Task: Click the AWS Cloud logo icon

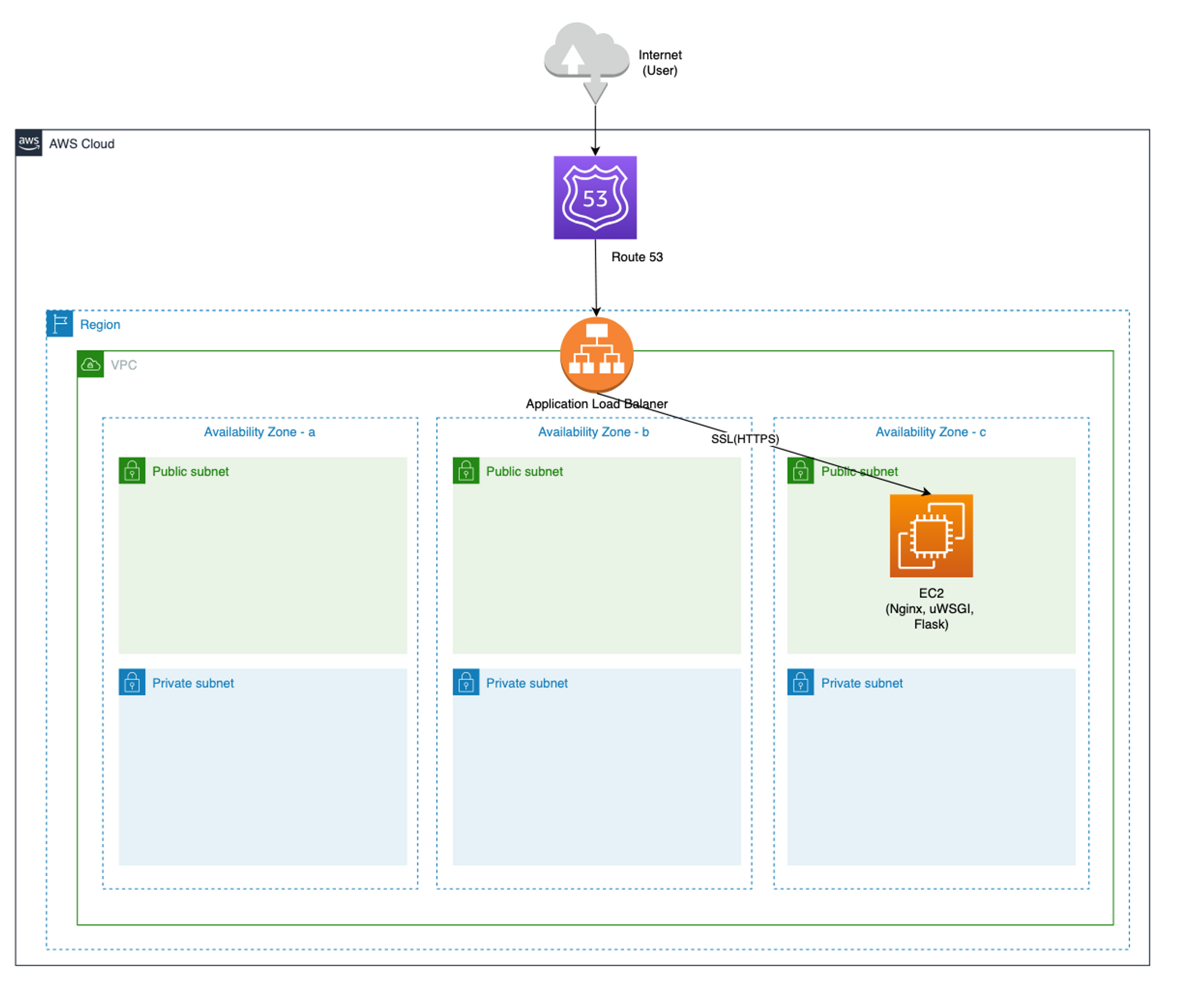Action: pos(29,143)
